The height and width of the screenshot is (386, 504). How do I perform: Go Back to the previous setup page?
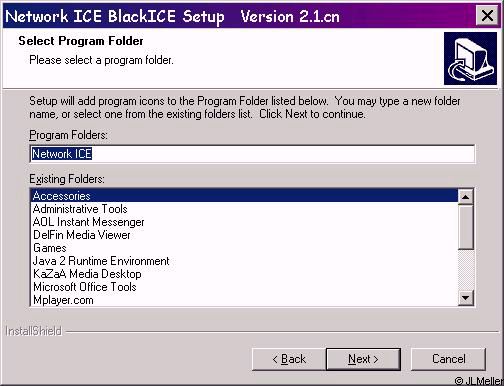pyautogui.click(x=289, y=359)
